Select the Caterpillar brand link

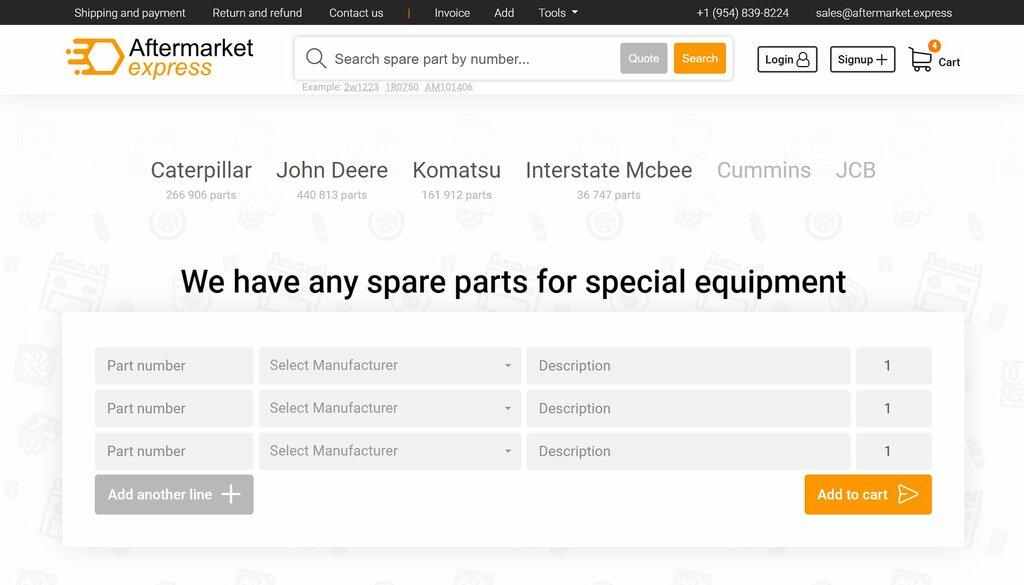[201, 171]
